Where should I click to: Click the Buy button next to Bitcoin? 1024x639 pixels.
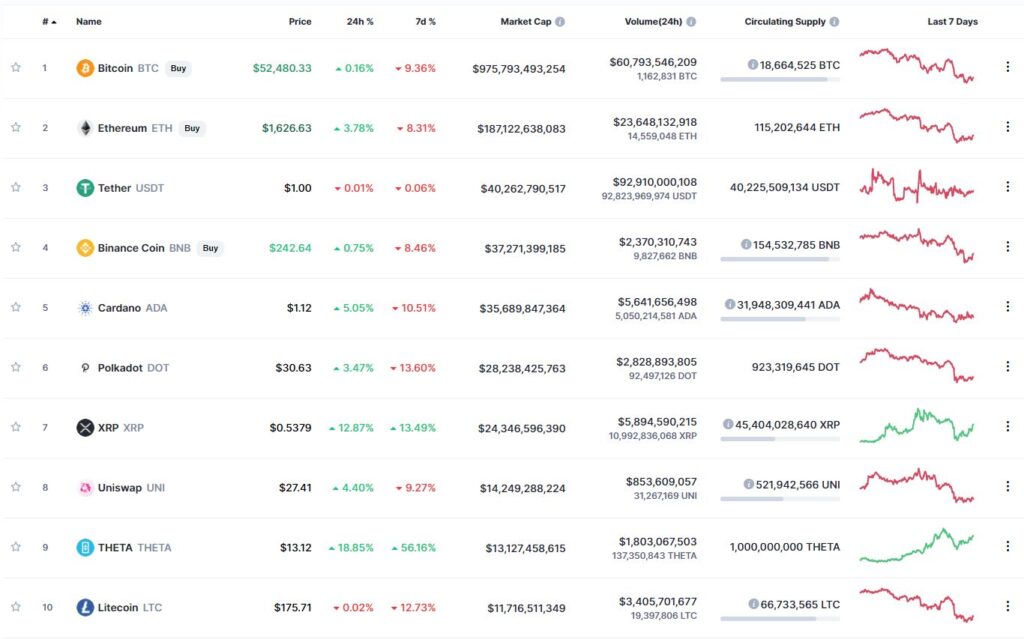(178, 68)
